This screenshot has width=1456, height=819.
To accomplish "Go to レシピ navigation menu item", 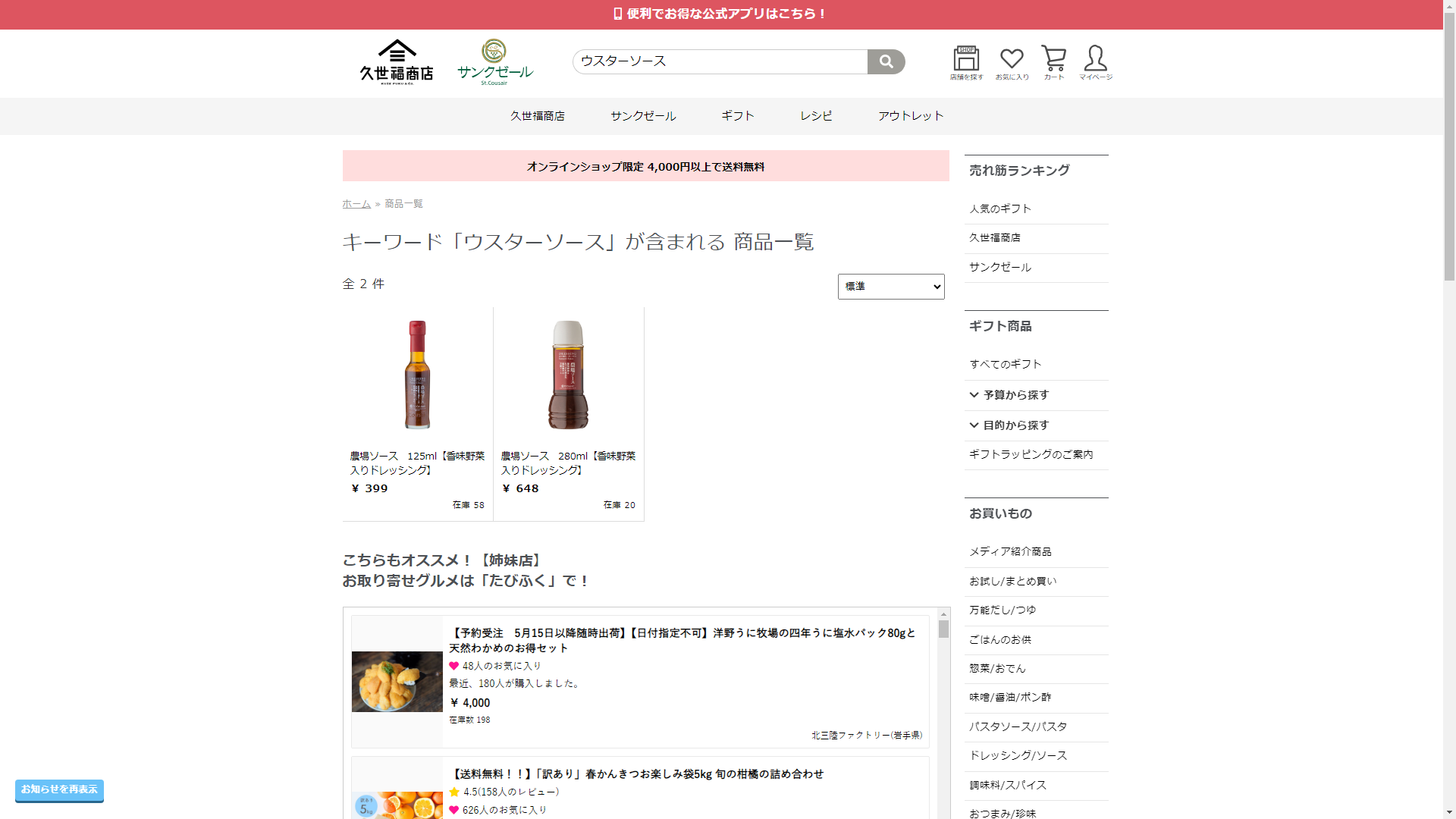I will [816, 116].
